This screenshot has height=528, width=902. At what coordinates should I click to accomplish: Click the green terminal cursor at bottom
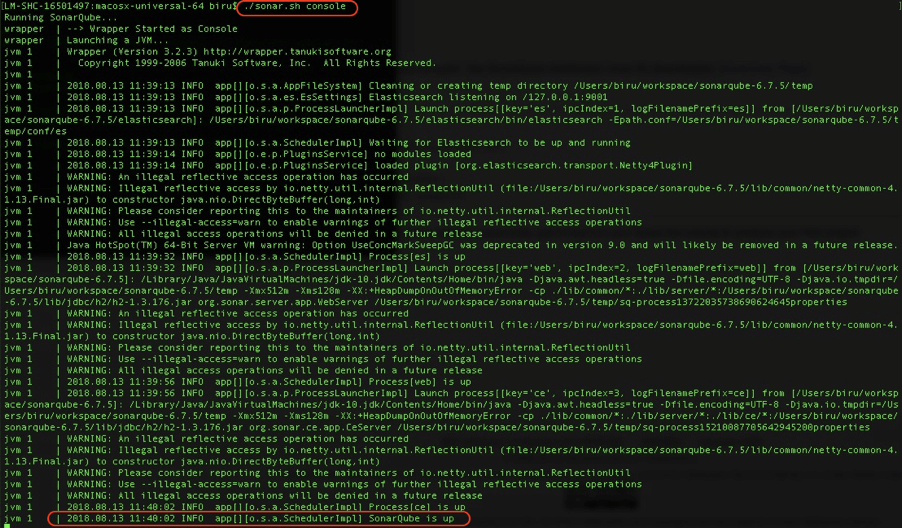(4, 526)
